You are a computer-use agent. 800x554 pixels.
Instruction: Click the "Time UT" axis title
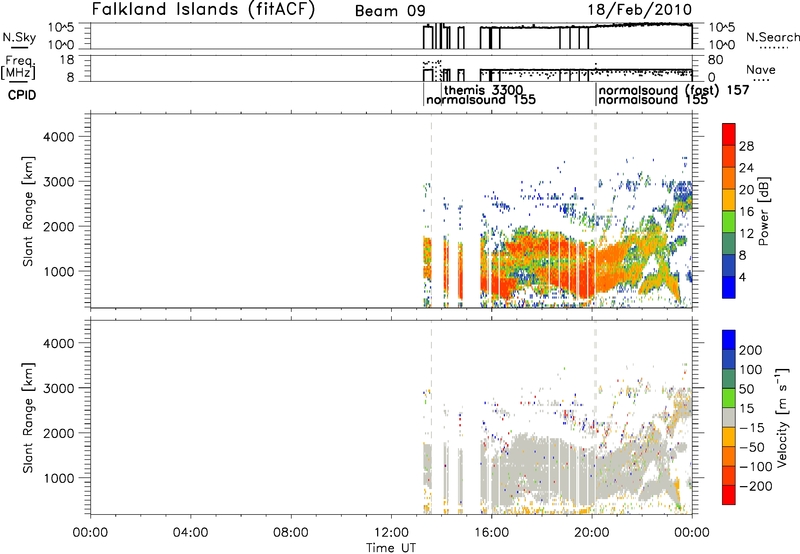point(391,547)
